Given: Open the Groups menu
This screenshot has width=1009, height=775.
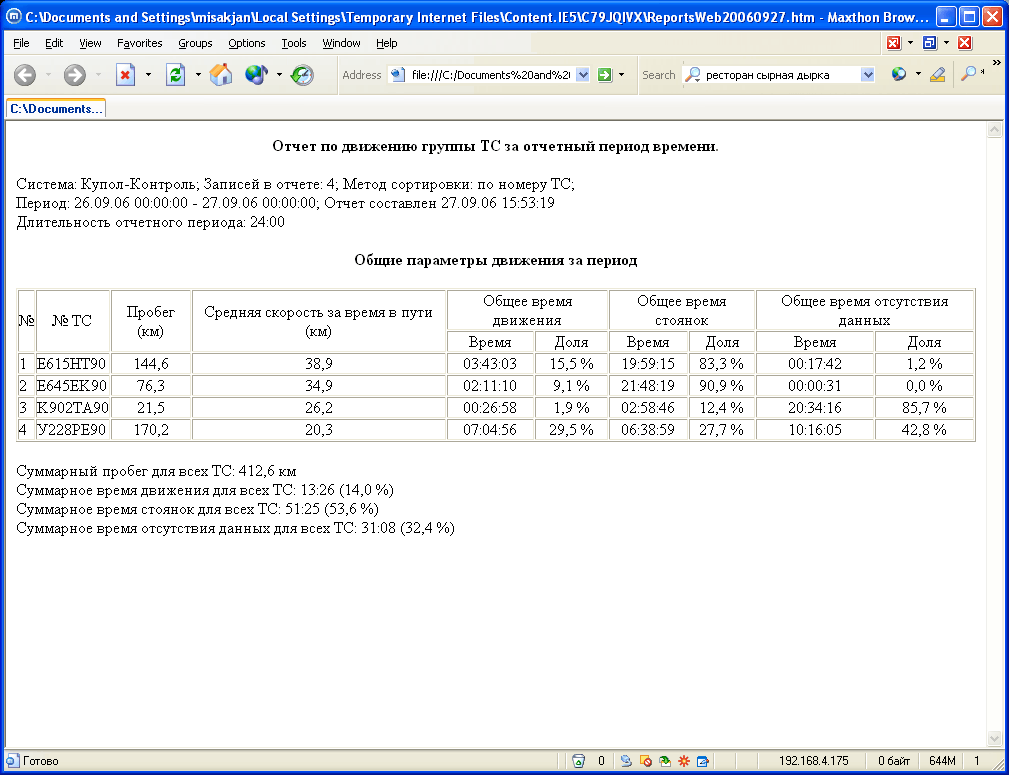Looking at the screenshot, I should [195, 43].
